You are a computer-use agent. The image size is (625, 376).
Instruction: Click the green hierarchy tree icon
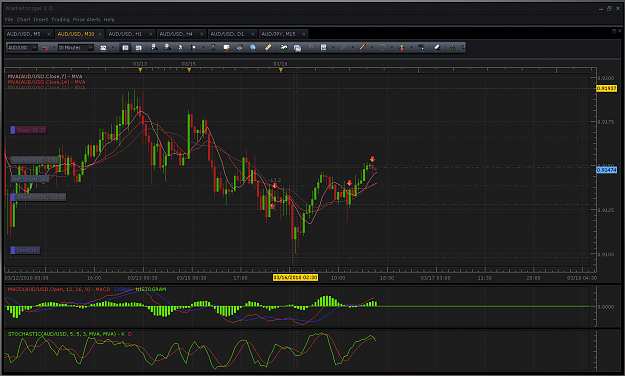tap(452, 48)
